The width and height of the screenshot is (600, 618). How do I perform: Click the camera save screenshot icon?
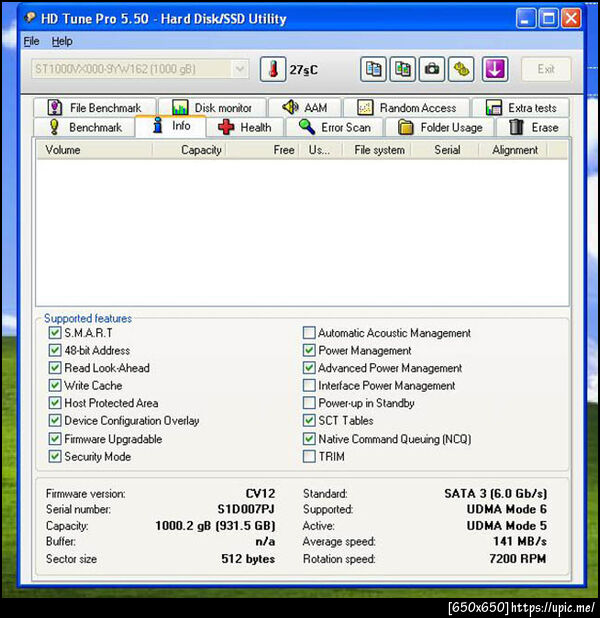[432, 69]
